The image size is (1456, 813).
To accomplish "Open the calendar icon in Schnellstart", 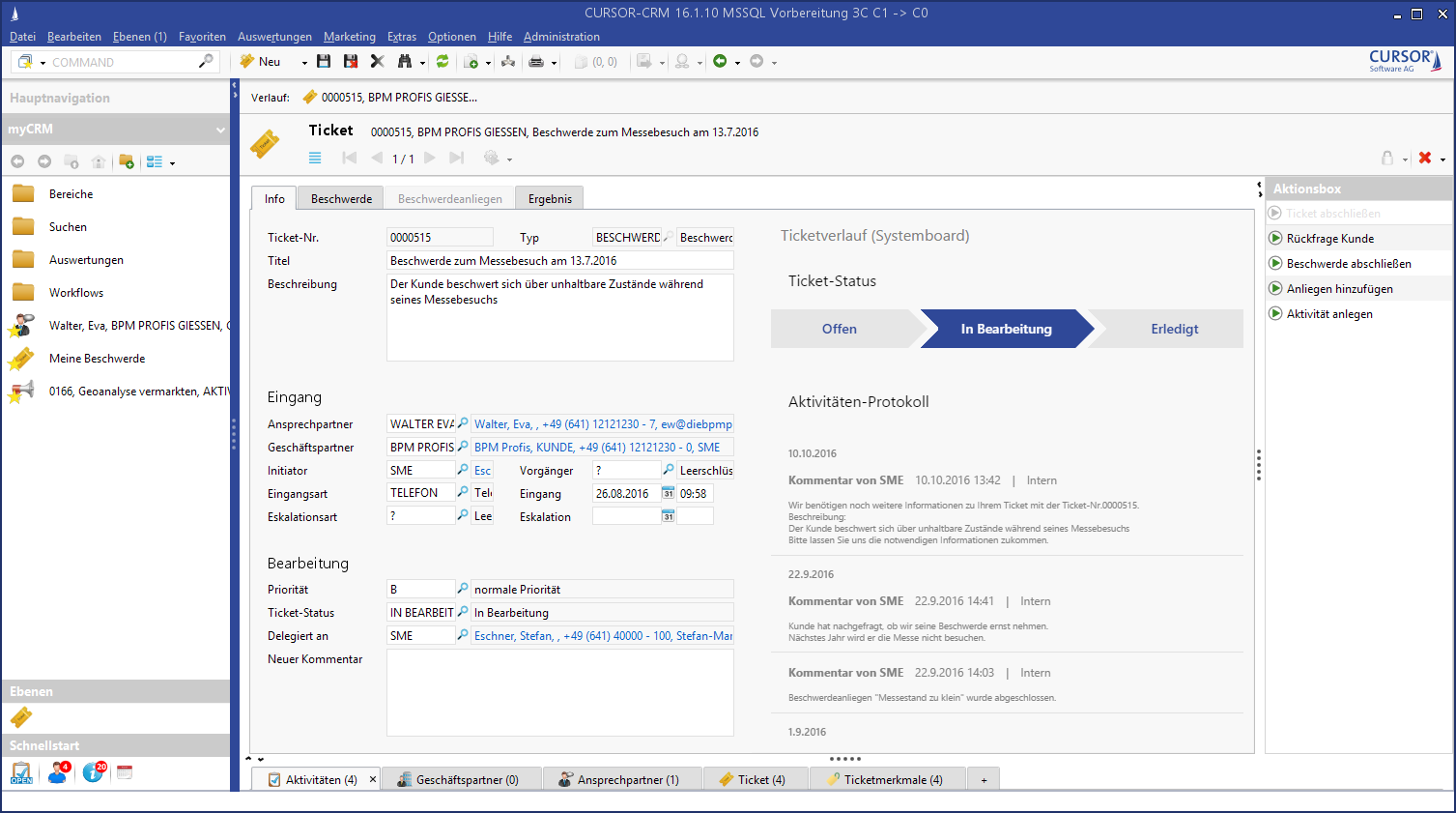I will click(x=124, y=772).
